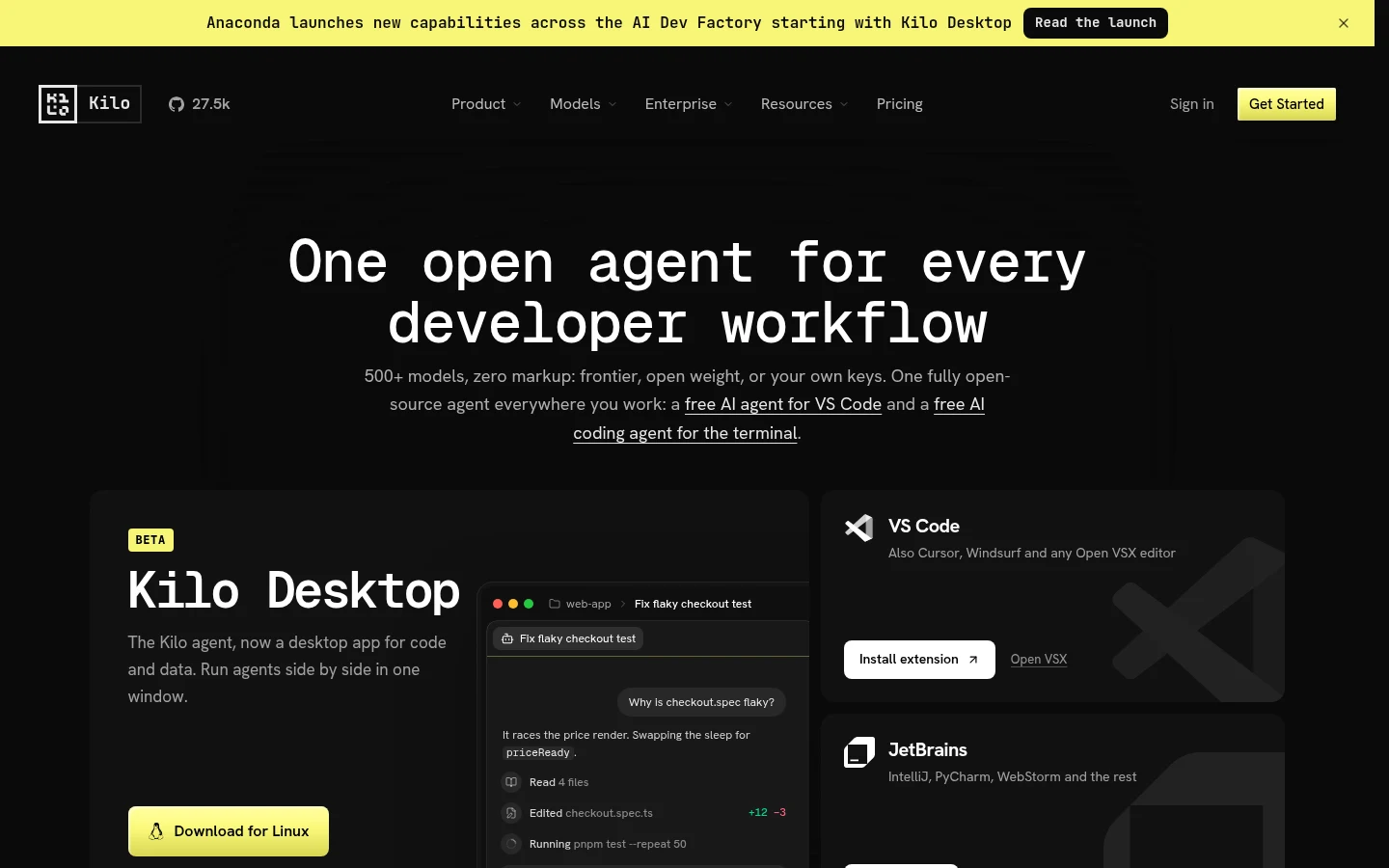Expand the Product menu
1389x868 pixels.
[486, 104]
